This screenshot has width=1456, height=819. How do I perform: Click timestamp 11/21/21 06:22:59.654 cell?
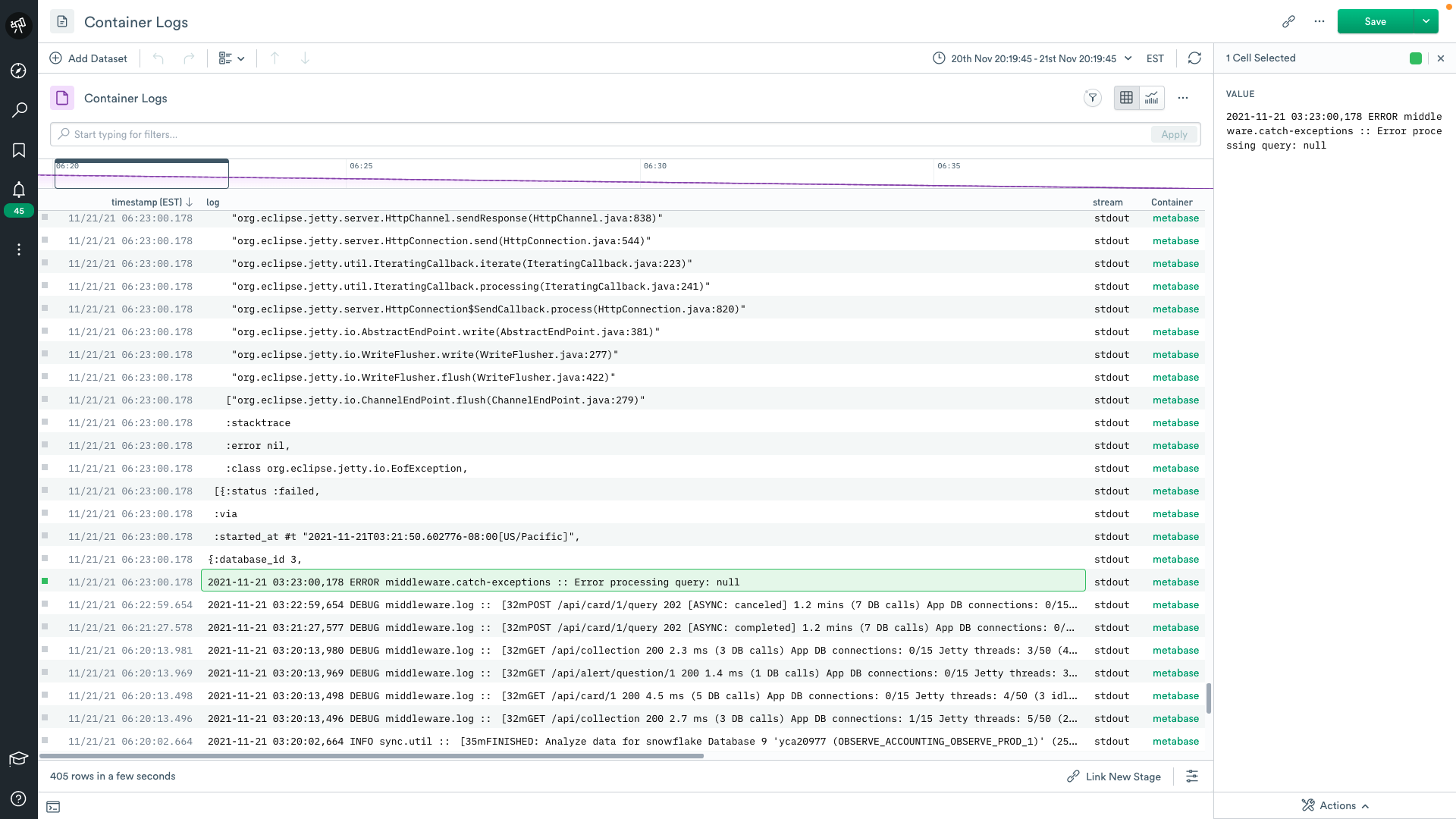(130, 604)
